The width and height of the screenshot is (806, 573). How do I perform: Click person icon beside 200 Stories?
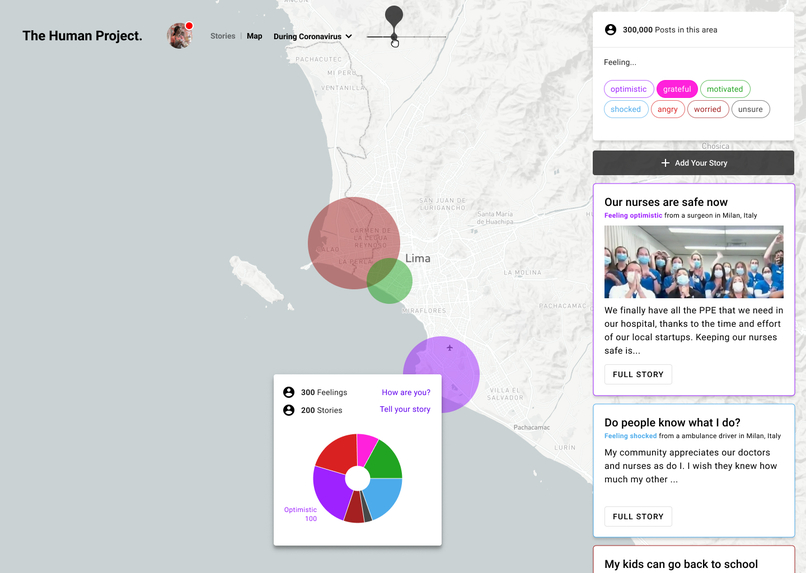click(289, 410)
